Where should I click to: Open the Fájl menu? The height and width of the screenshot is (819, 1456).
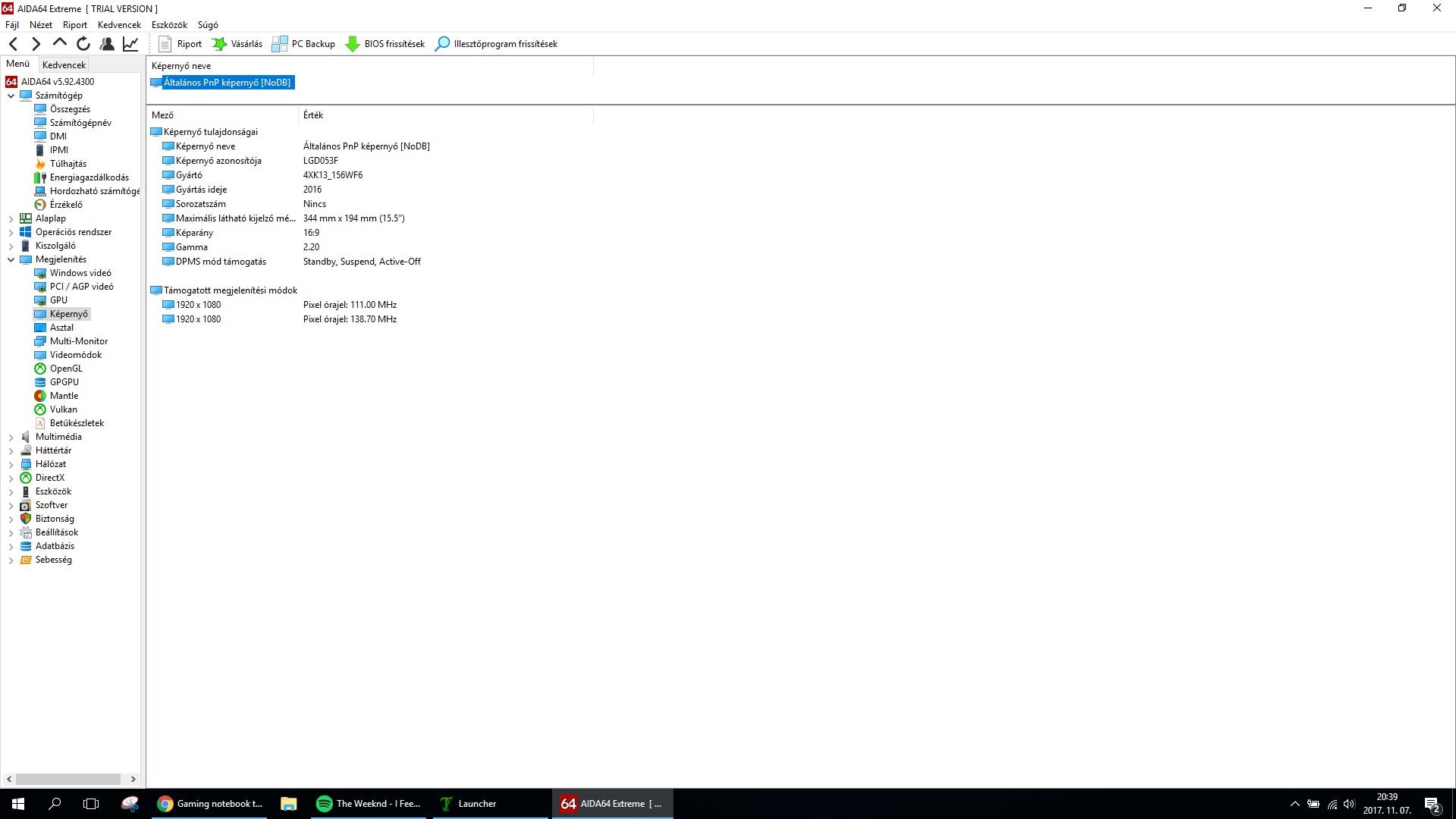coord(12,25)
